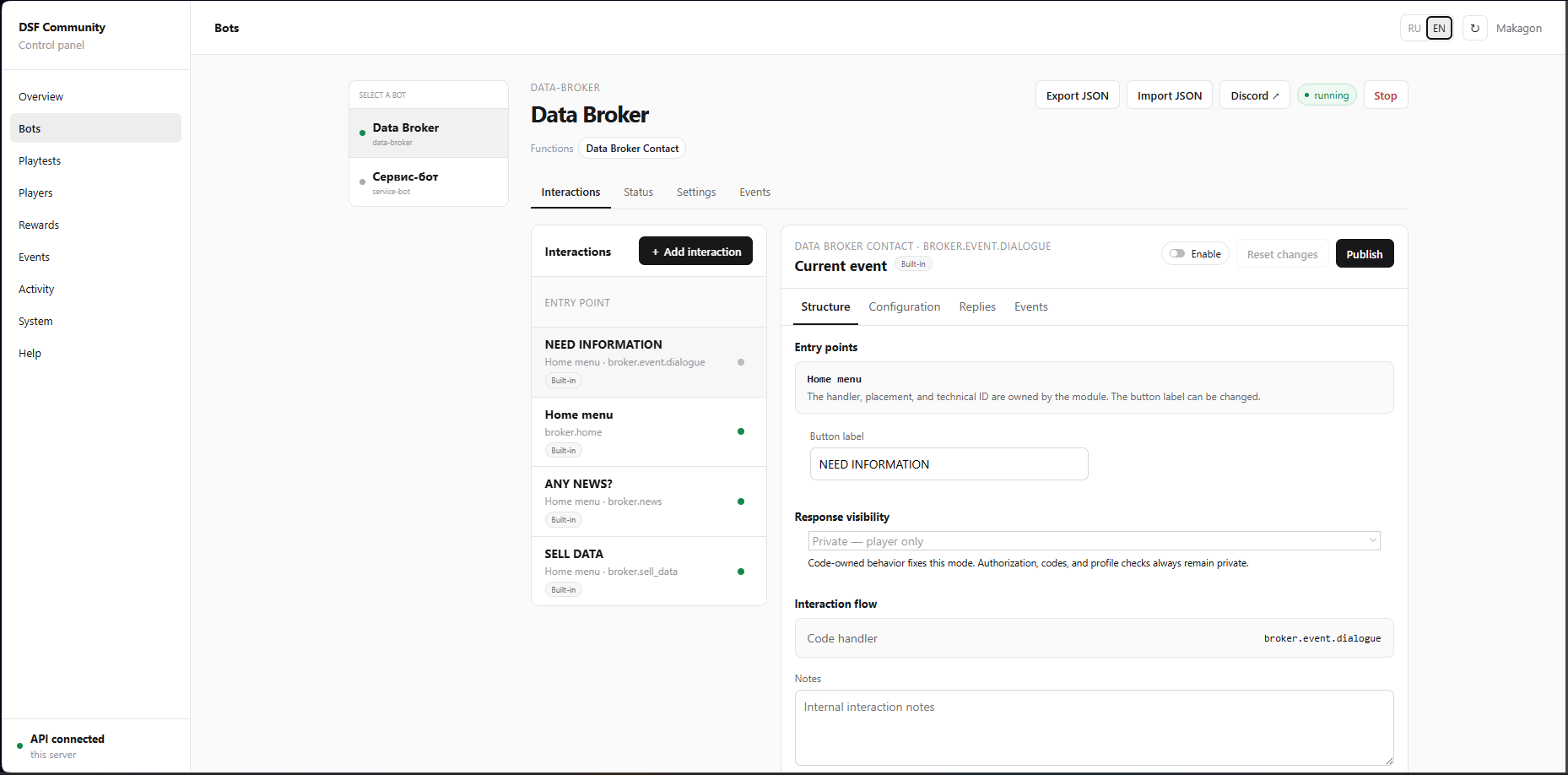Open the Discord external link button
The height and width of the screenshot is (775, 1568).
1254,95
